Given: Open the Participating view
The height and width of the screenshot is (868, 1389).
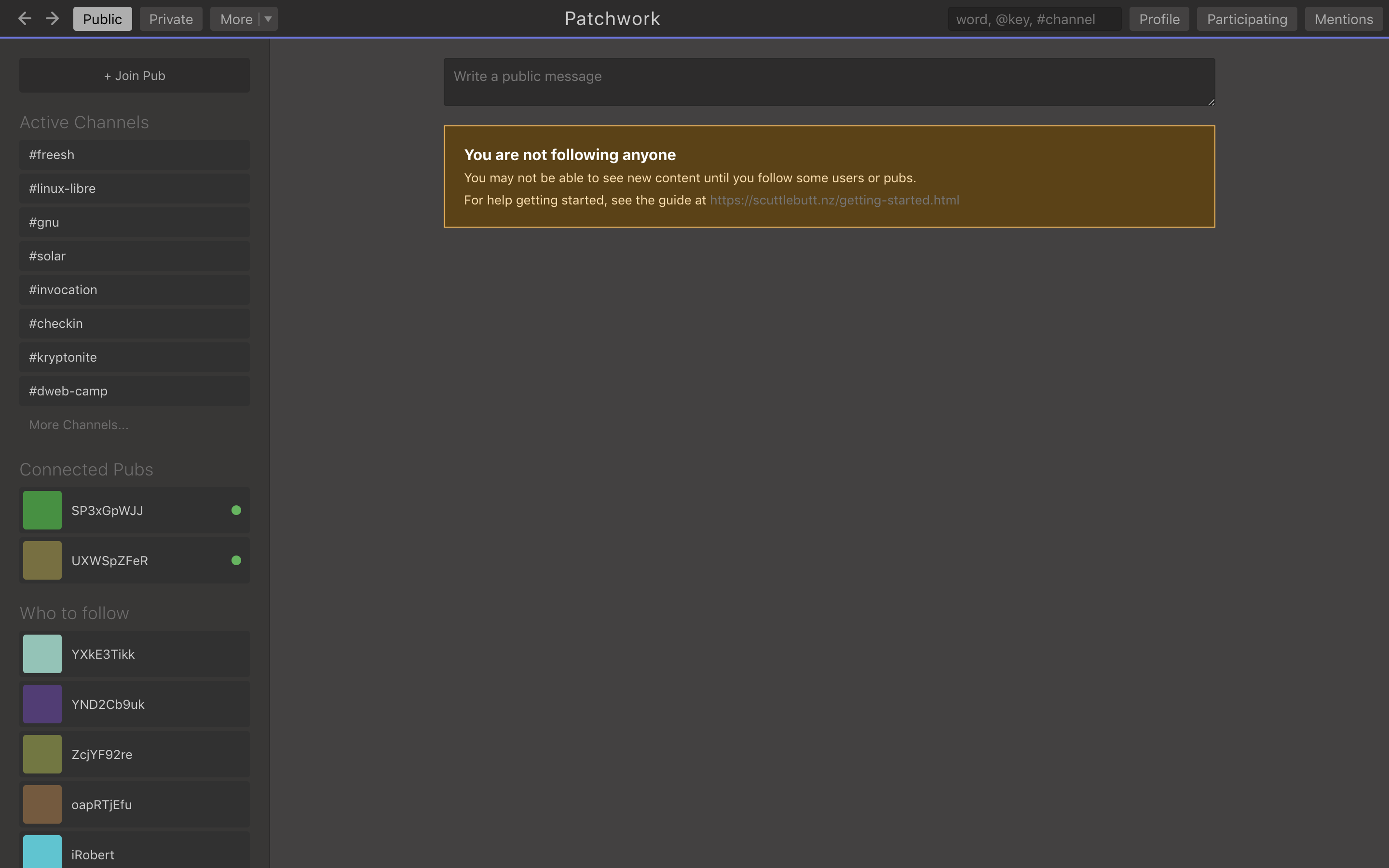Looking at the screenshot, I should 1247,19.
